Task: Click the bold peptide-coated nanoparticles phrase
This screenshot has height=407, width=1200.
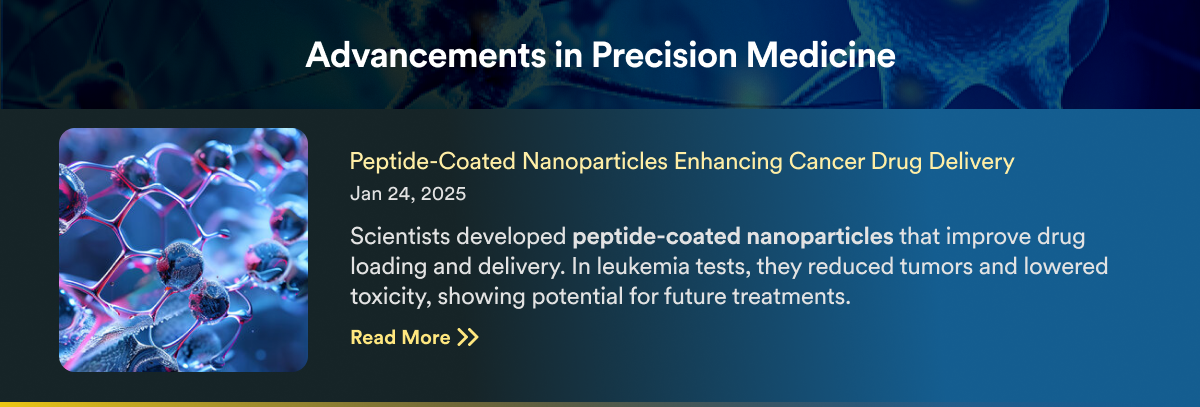Action: [732, 238]
